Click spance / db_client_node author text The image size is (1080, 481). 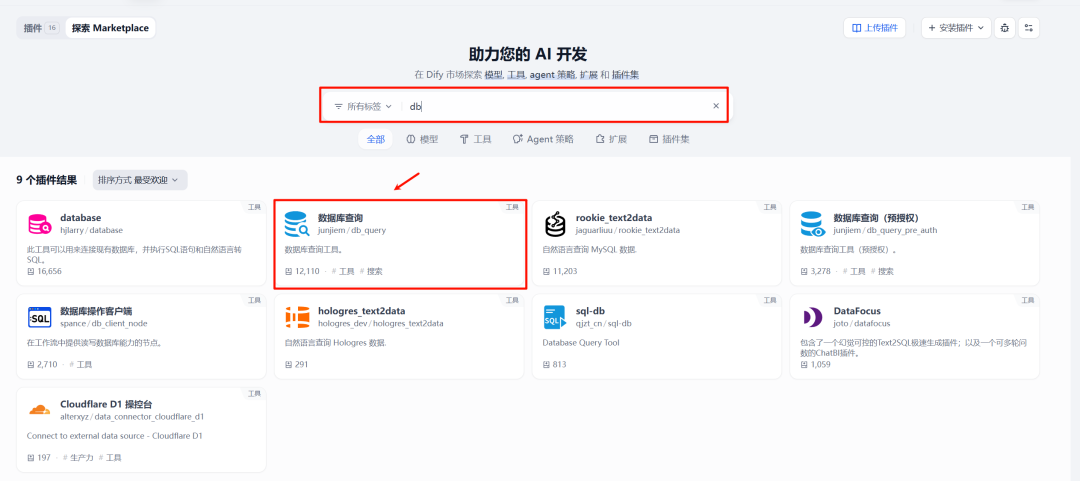pyautogui.click(x=104, y=323)
